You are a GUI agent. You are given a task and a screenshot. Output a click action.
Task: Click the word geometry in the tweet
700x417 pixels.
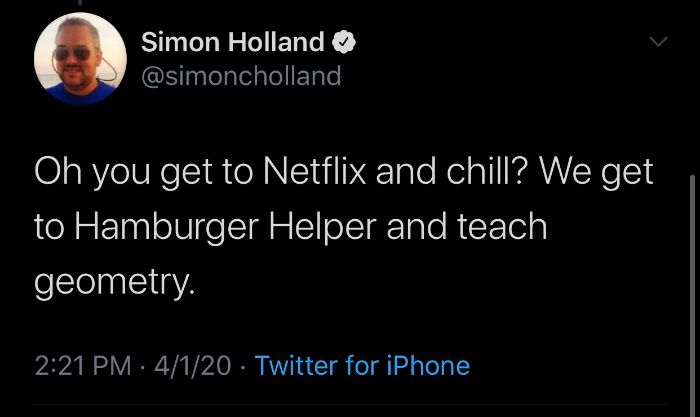[112, 283]
